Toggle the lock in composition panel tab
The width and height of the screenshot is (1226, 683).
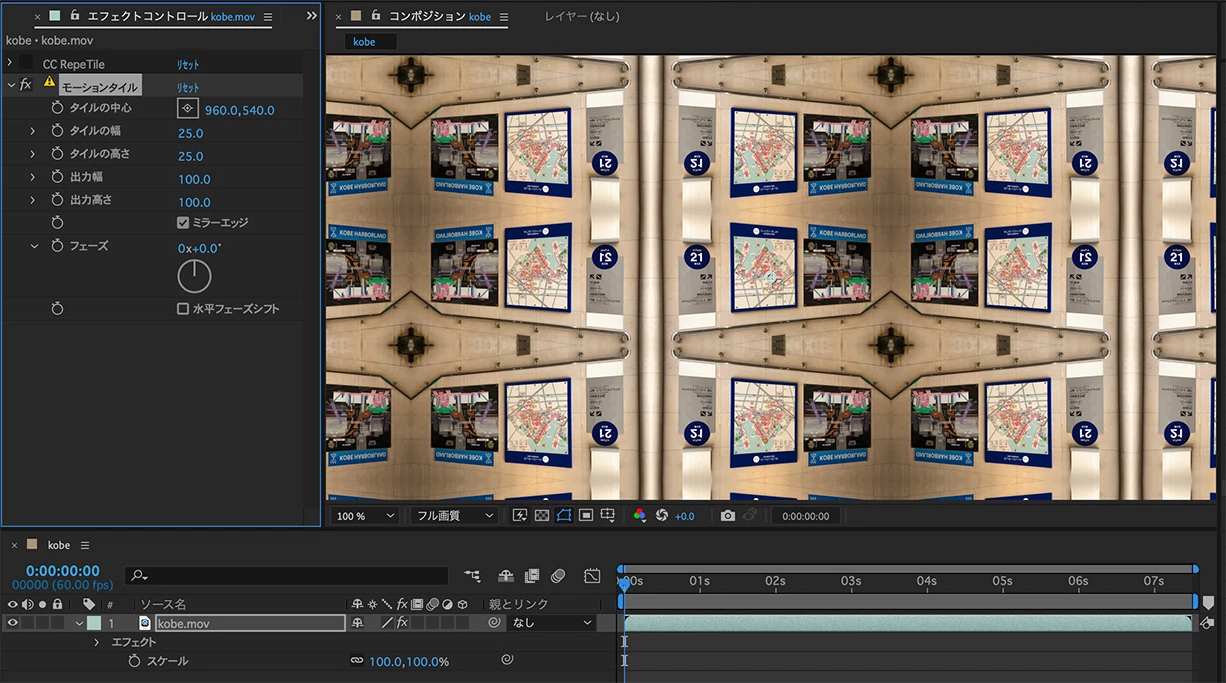click(x=376, y=16)
